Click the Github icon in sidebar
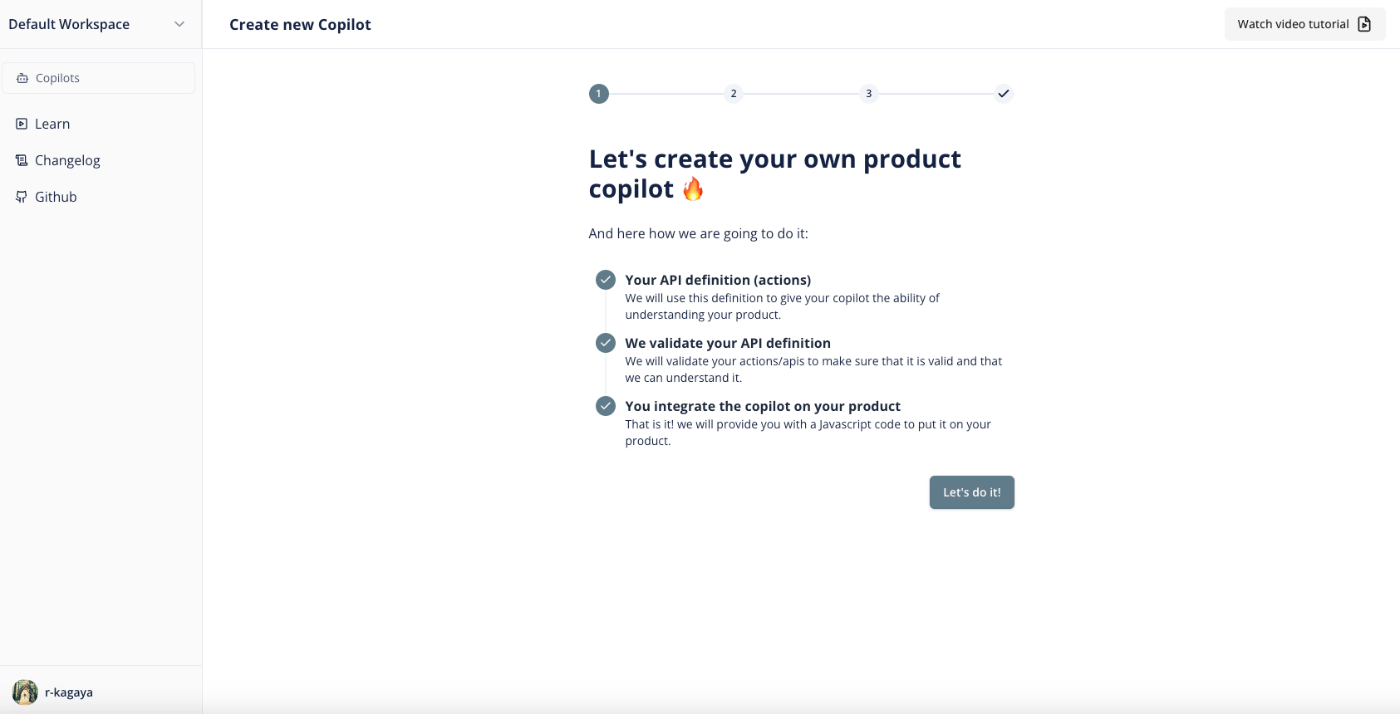The image size is (1400, 714). (21, 197)
